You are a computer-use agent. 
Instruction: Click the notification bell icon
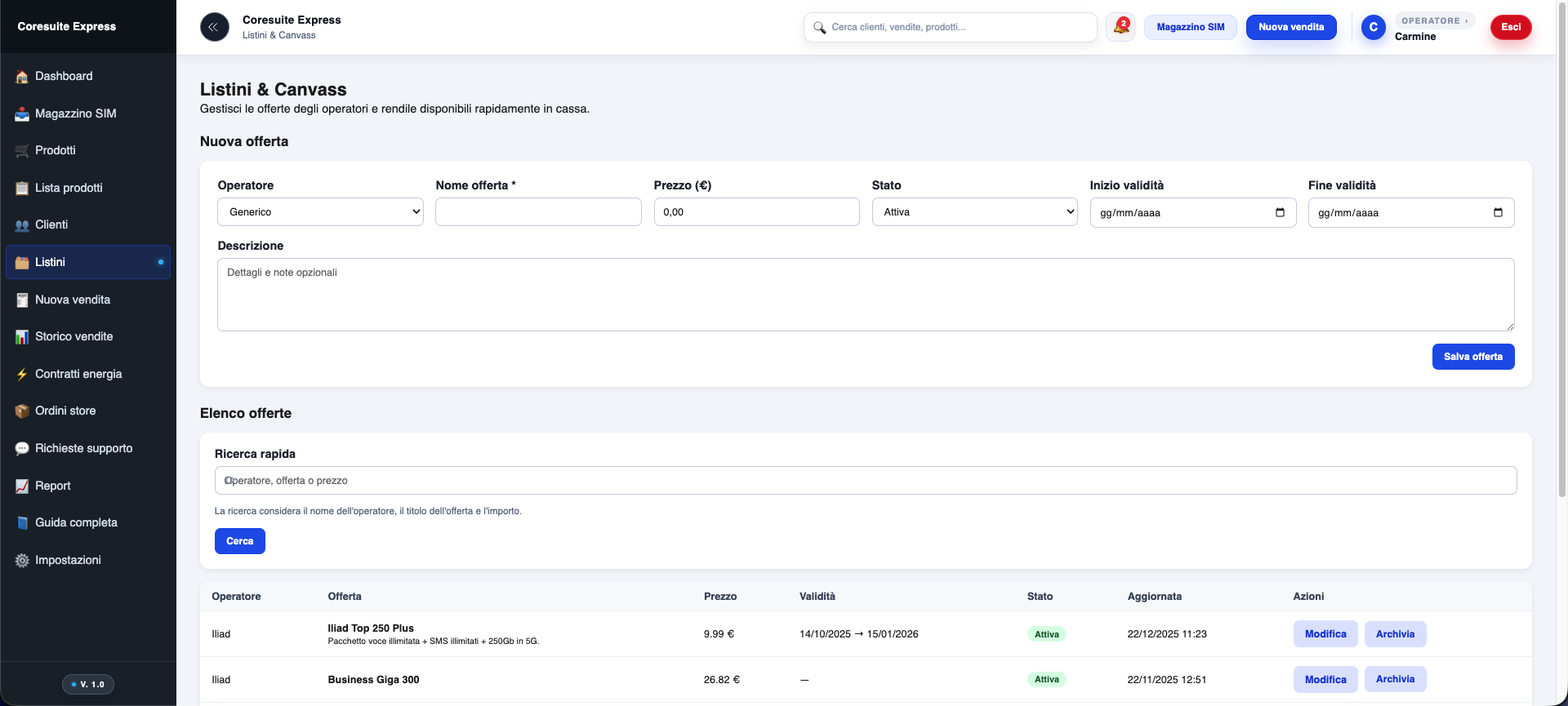(x=1120, y=27)
